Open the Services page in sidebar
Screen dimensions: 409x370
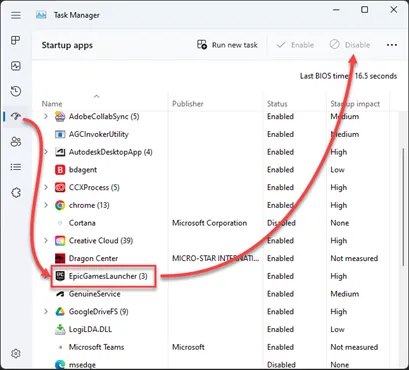tap(16, 192)
